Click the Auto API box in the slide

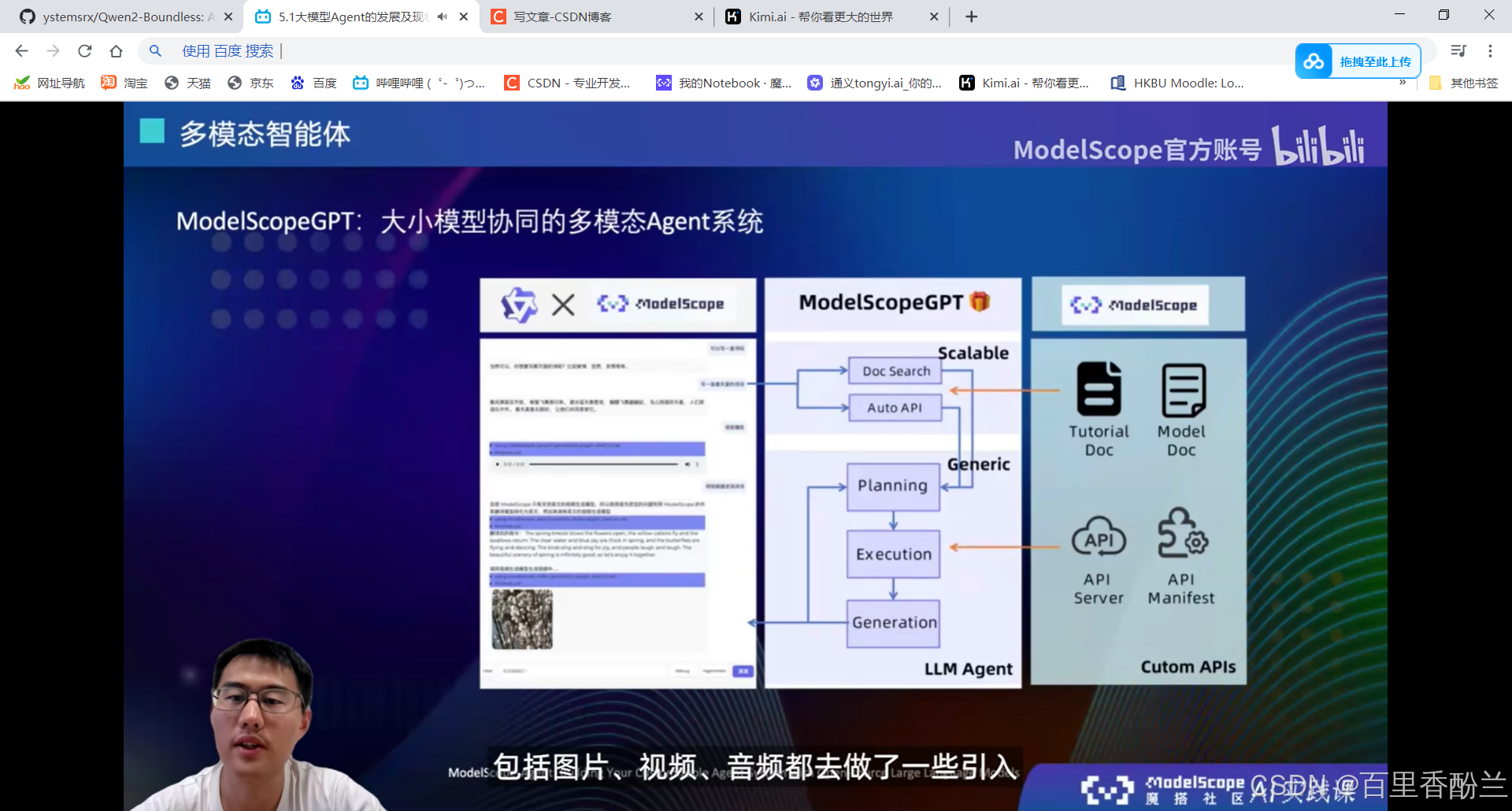(x=895, y=408)
